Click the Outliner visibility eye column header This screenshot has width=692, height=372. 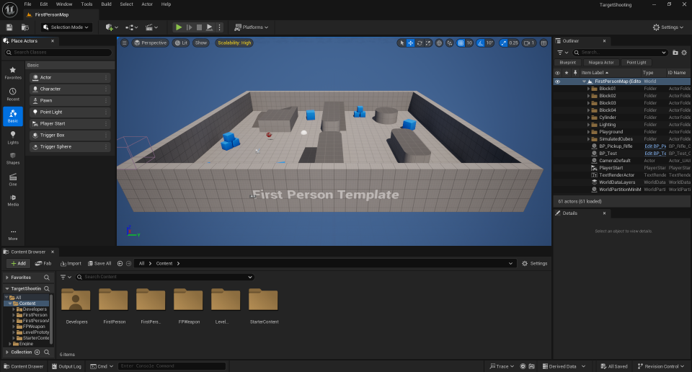coord(557,73)
